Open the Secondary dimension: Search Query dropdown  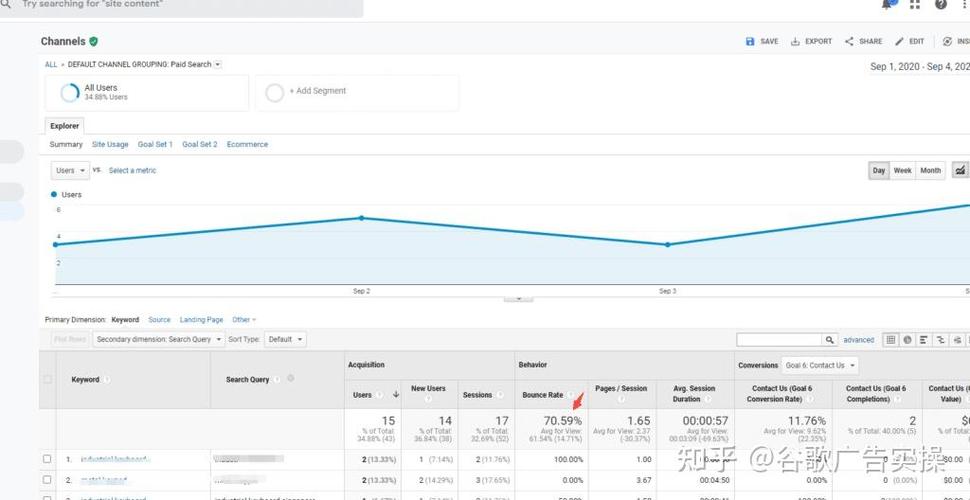coord(158,339)
